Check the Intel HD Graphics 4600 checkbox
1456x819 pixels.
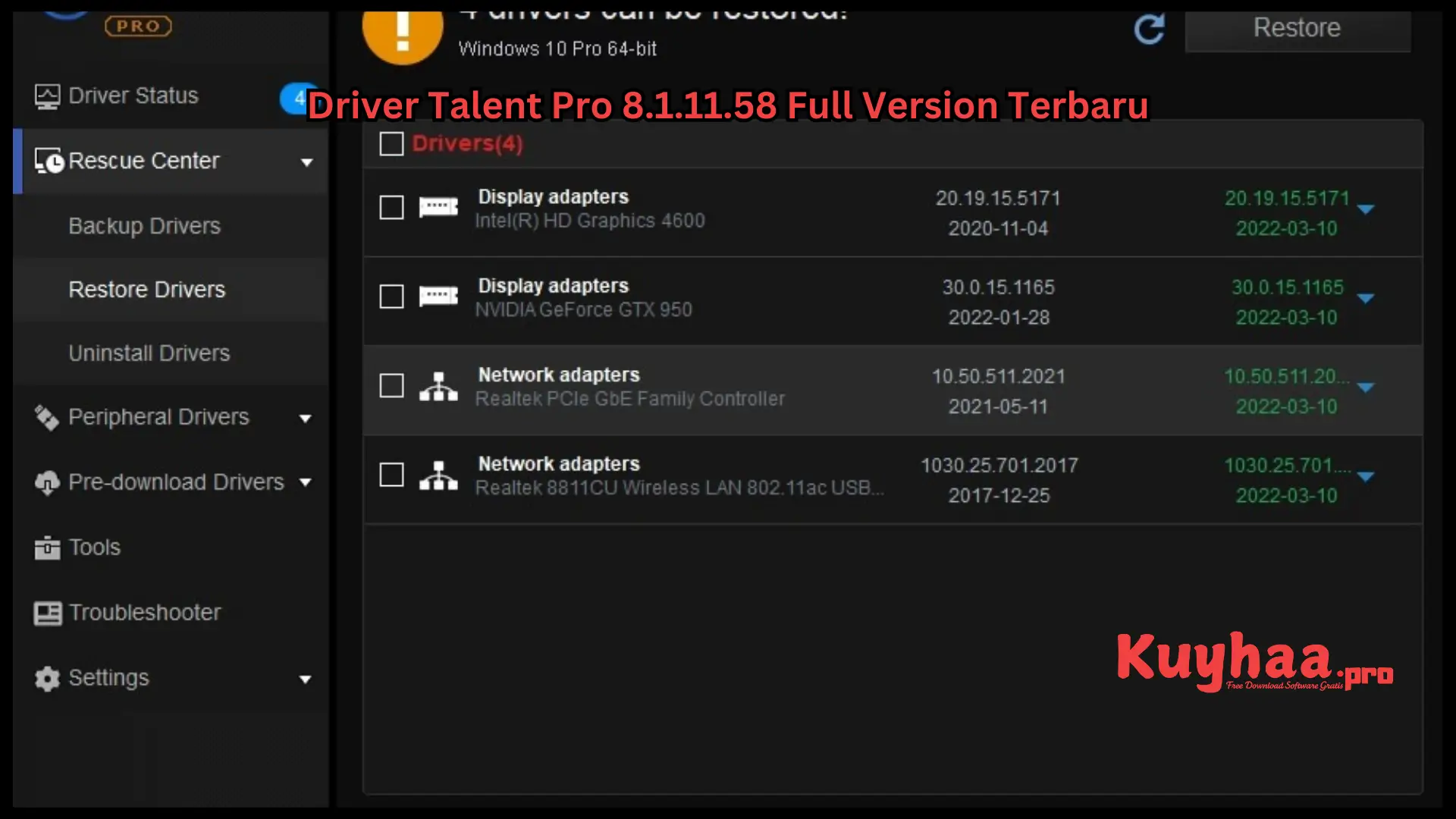pos(390,207)
